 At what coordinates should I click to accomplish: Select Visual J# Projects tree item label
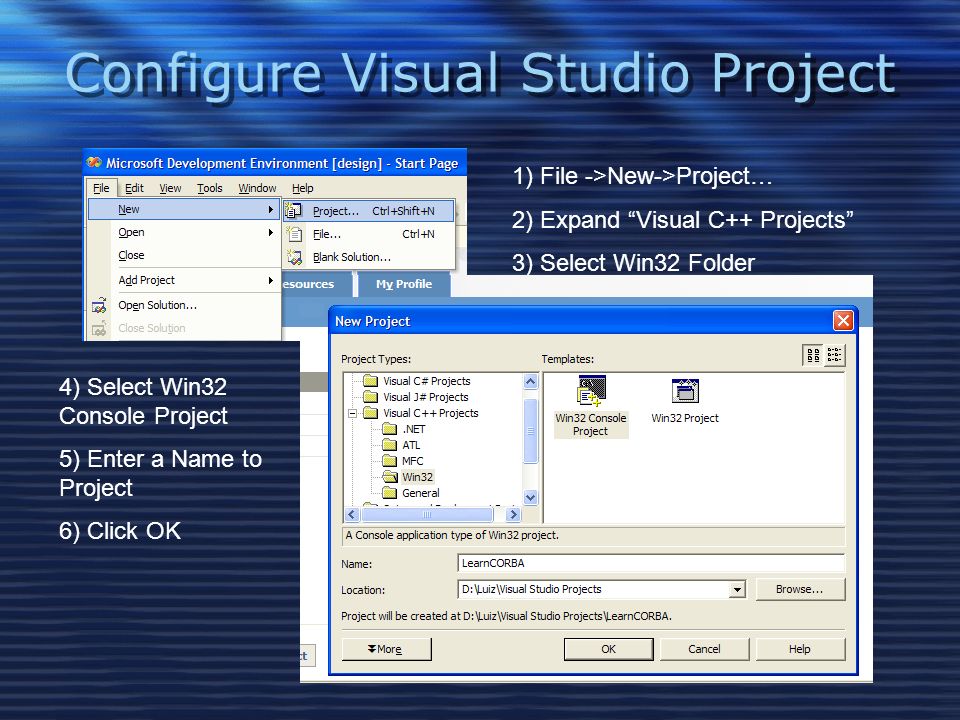[x=426, y=397]
